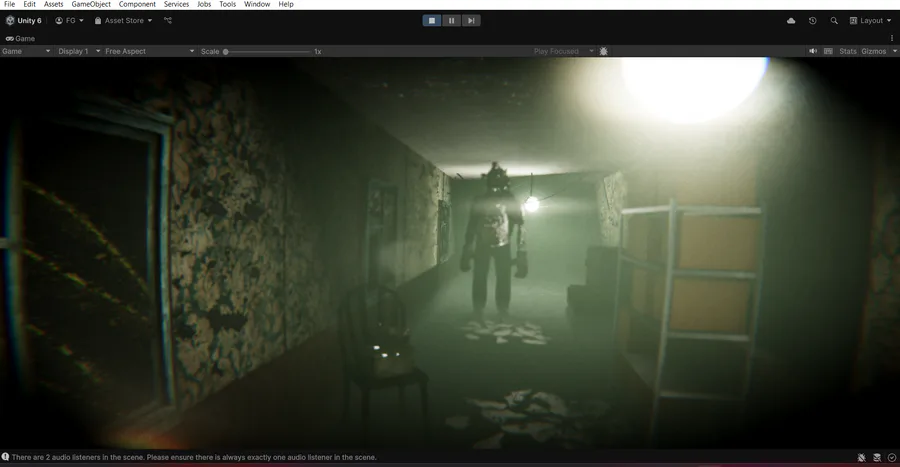This screenshot has width=900, height=467.
Task: Open the Free Aspect resolution dropdown
Action: click(x=149, y=51)
